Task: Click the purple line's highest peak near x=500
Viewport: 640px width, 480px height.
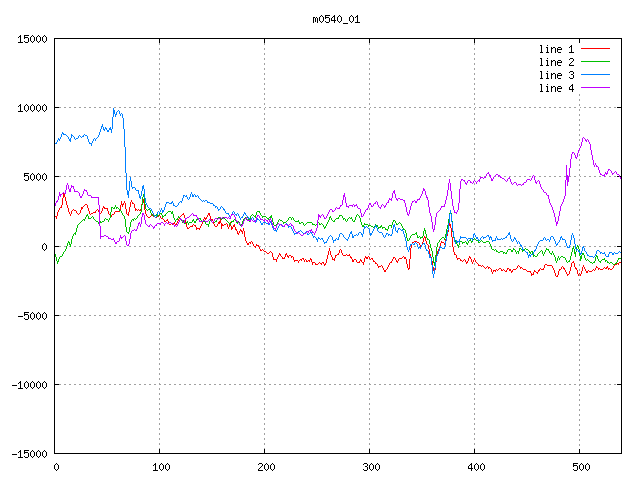Action: coord(584,139)
